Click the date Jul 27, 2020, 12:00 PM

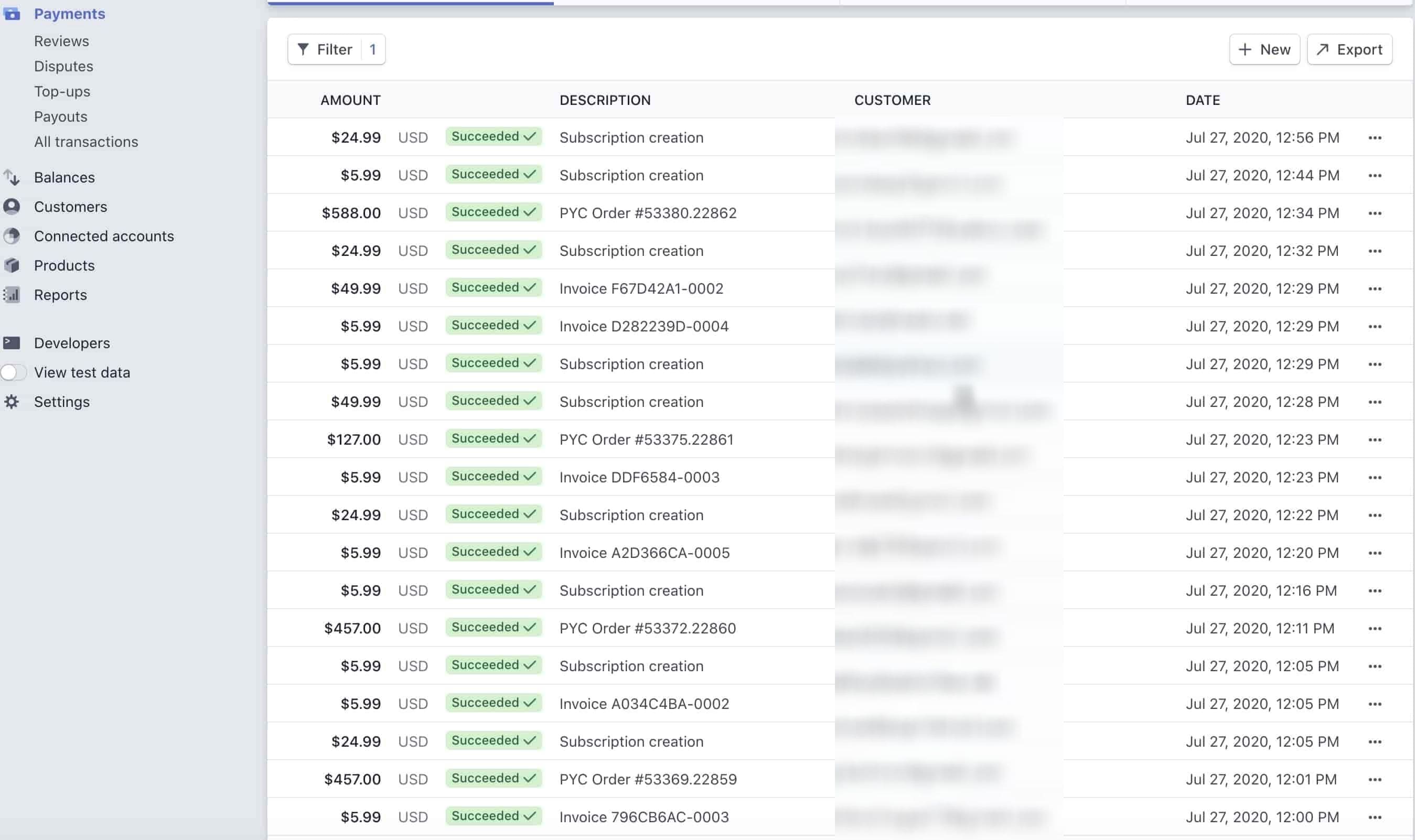point(1262,817)
